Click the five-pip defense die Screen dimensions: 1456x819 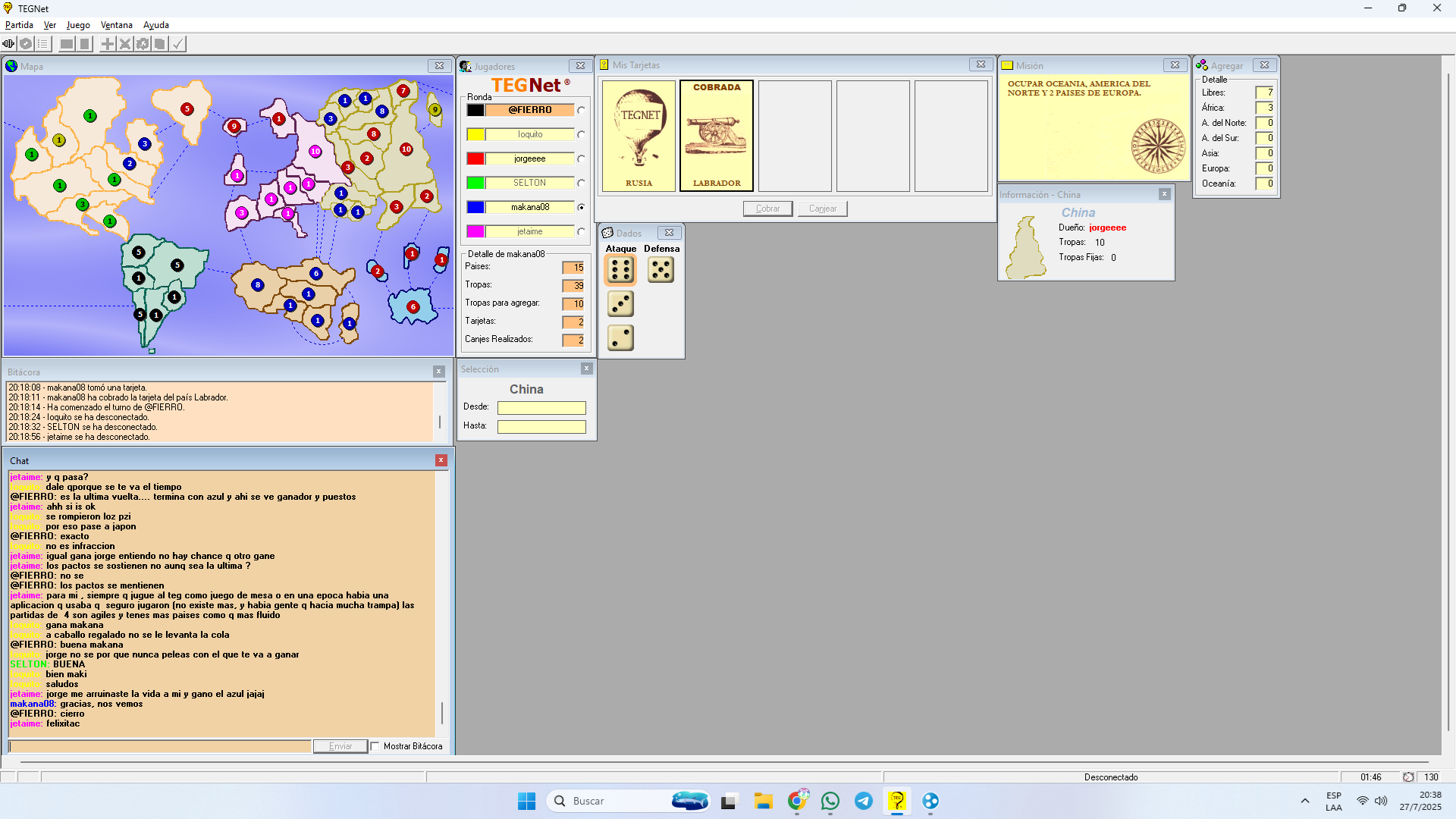click(x=661, y=269)
